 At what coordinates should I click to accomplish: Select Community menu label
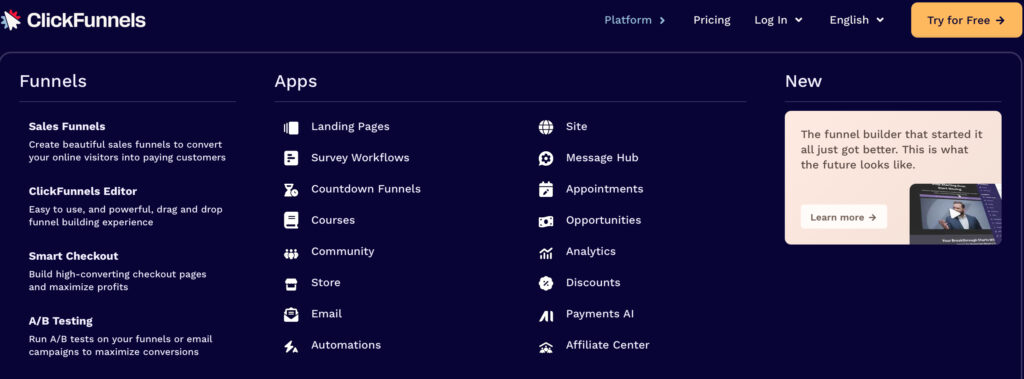click(343, 252)
